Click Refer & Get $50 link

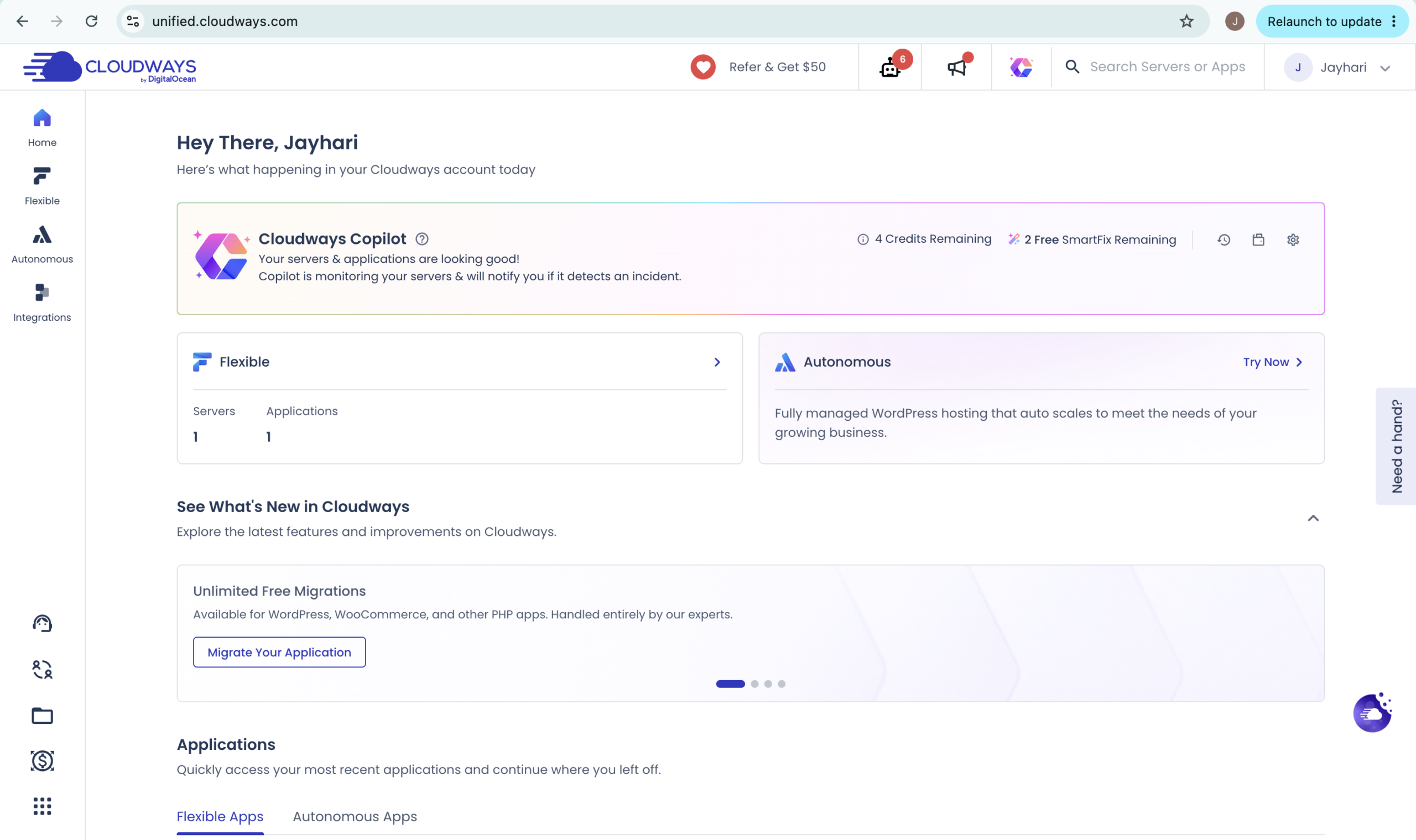777,67
